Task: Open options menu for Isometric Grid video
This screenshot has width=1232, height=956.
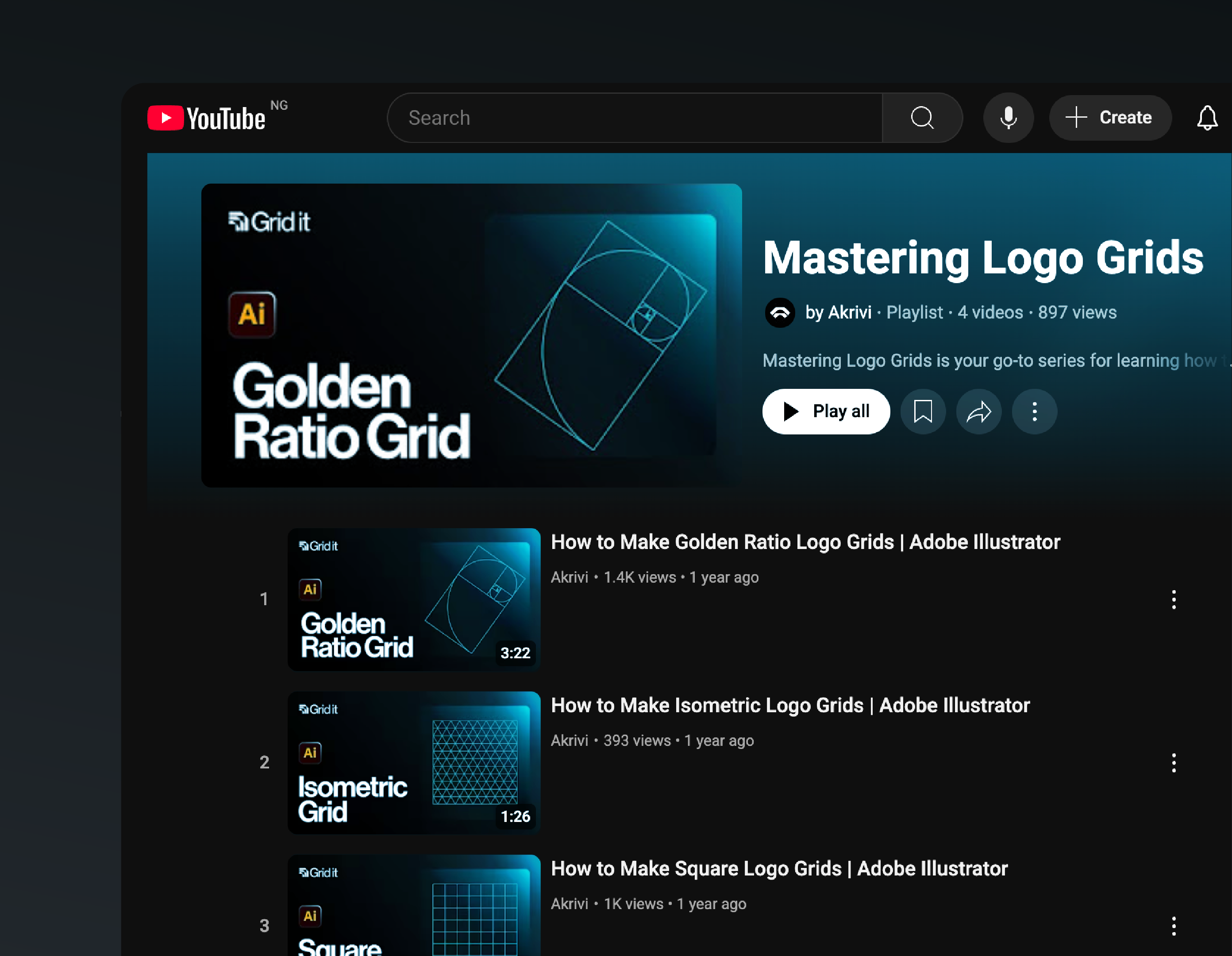Action: pyautogui.click(x=1173, y=763)
